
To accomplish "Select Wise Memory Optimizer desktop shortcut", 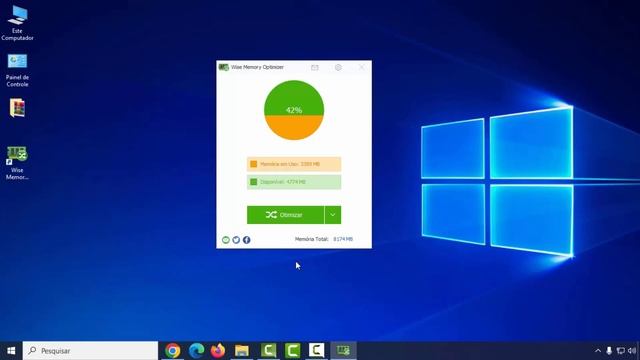I will (x=17, y=163).
